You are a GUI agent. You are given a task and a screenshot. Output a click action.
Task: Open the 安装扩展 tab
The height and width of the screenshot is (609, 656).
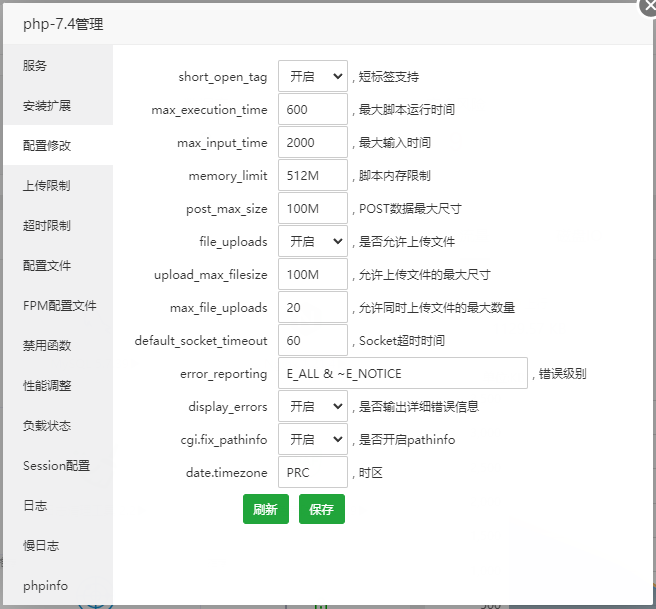(47, 106)
